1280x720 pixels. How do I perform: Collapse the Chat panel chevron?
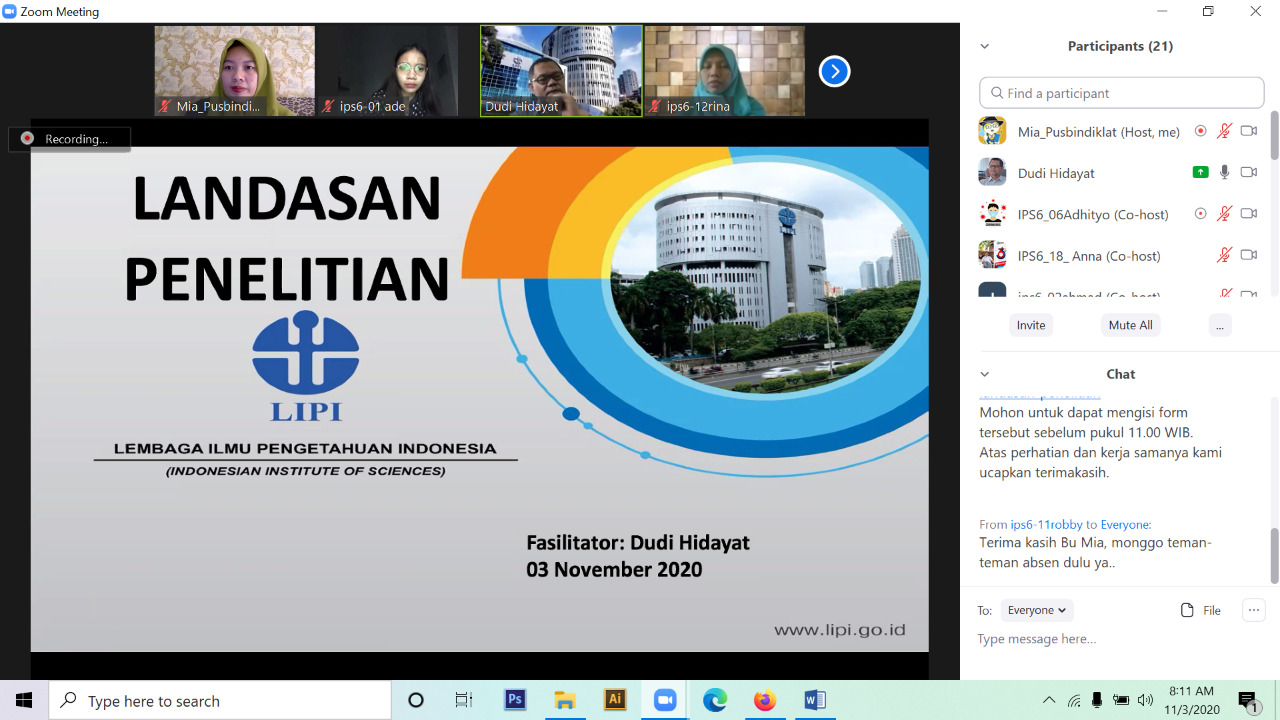[x=985, y=374]
